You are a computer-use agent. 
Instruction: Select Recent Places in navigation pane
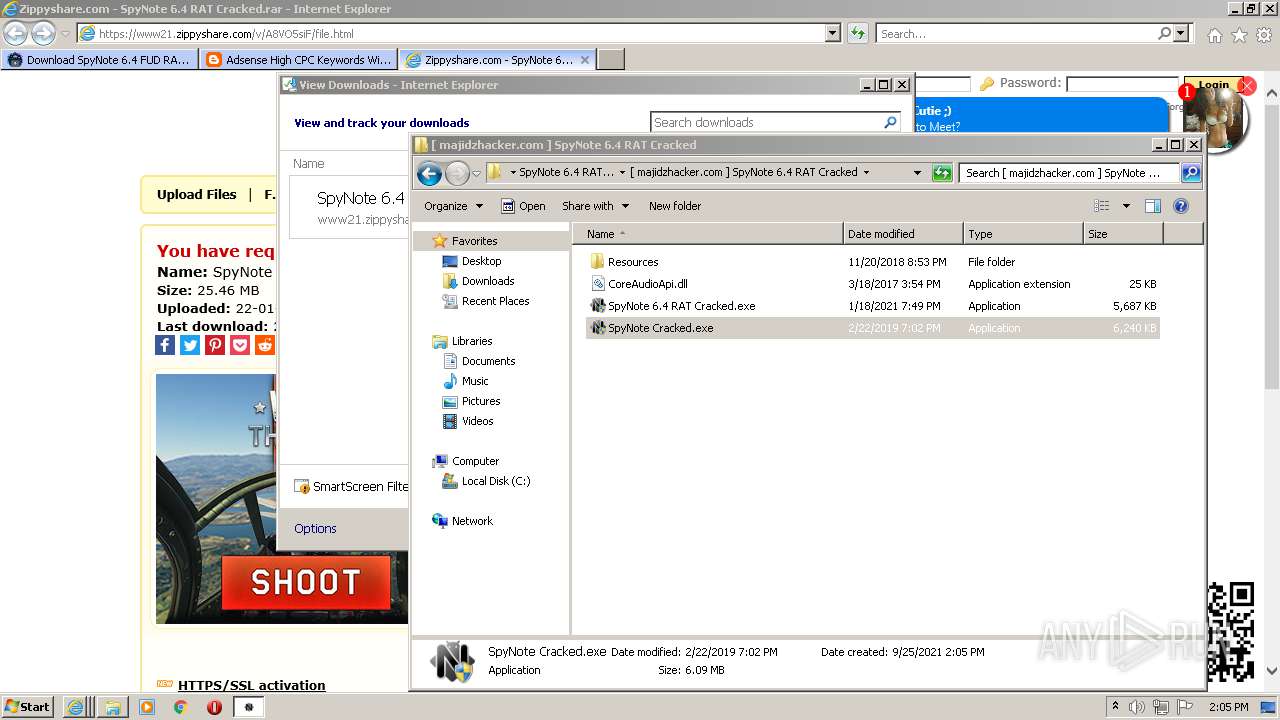pos(495,301)
